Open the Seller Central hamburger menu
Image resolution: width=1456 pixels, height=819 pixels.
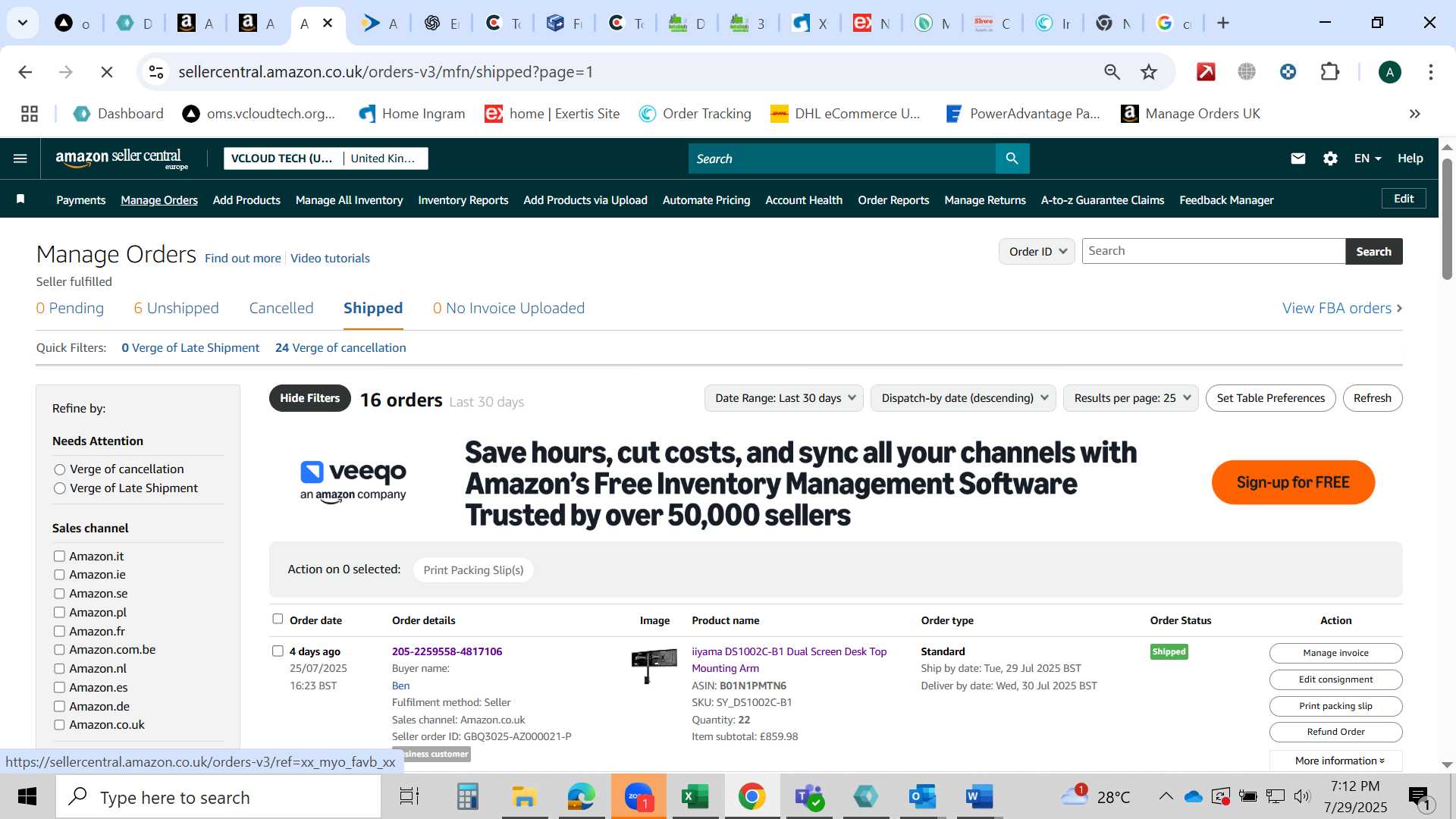(x=20, y=158)
